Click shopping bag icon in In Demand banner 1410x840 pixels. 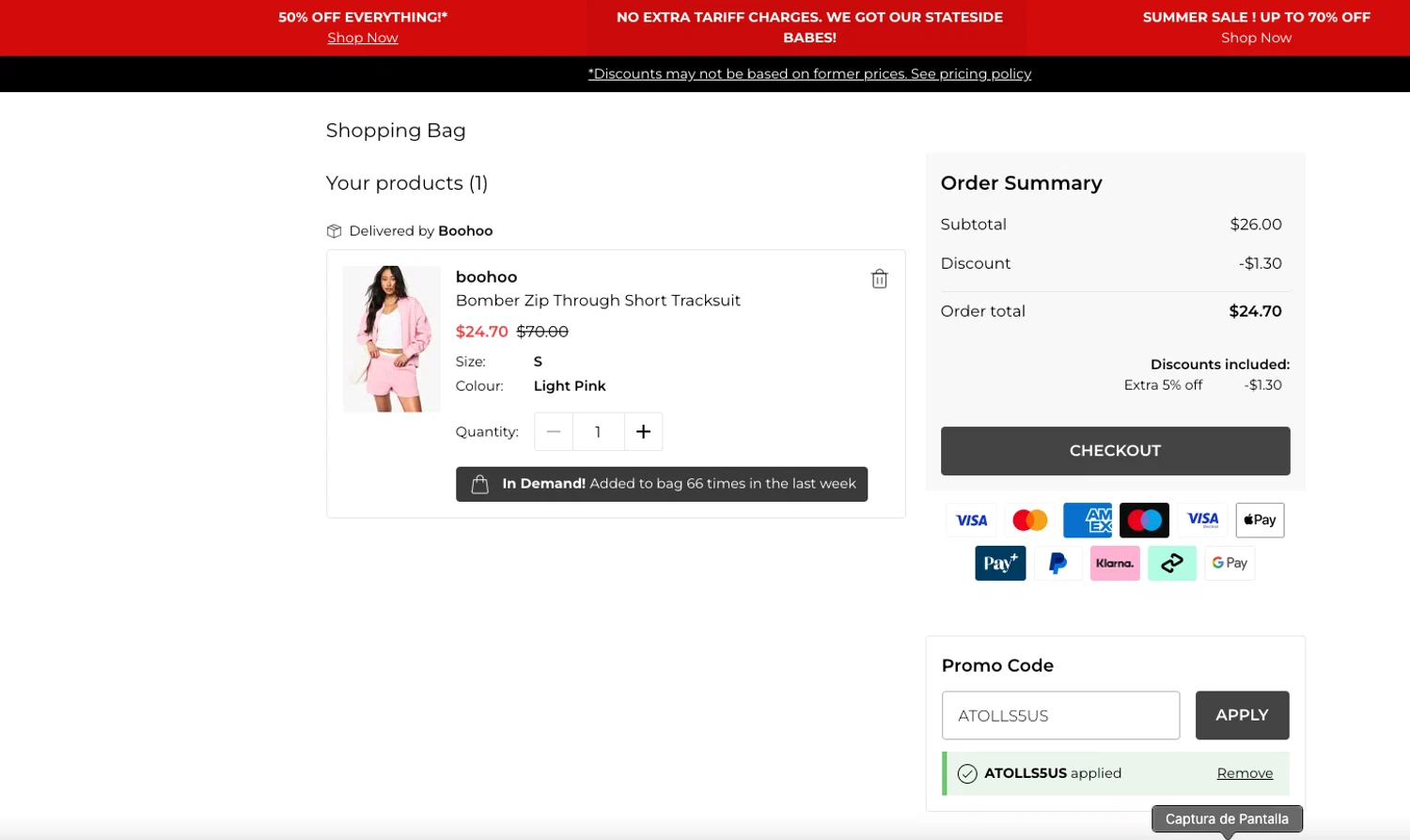click(479, 484)
